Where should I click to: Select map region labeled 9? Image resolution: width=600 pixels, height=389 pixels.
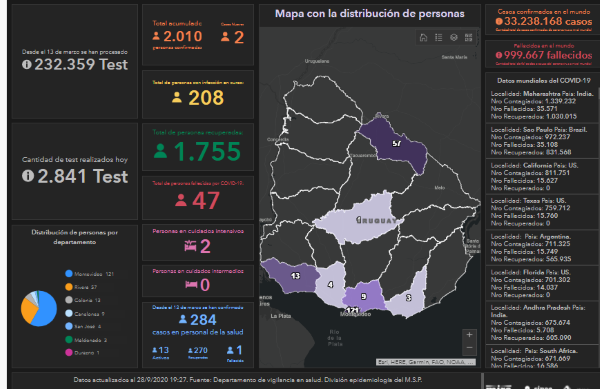pos(364,295)
